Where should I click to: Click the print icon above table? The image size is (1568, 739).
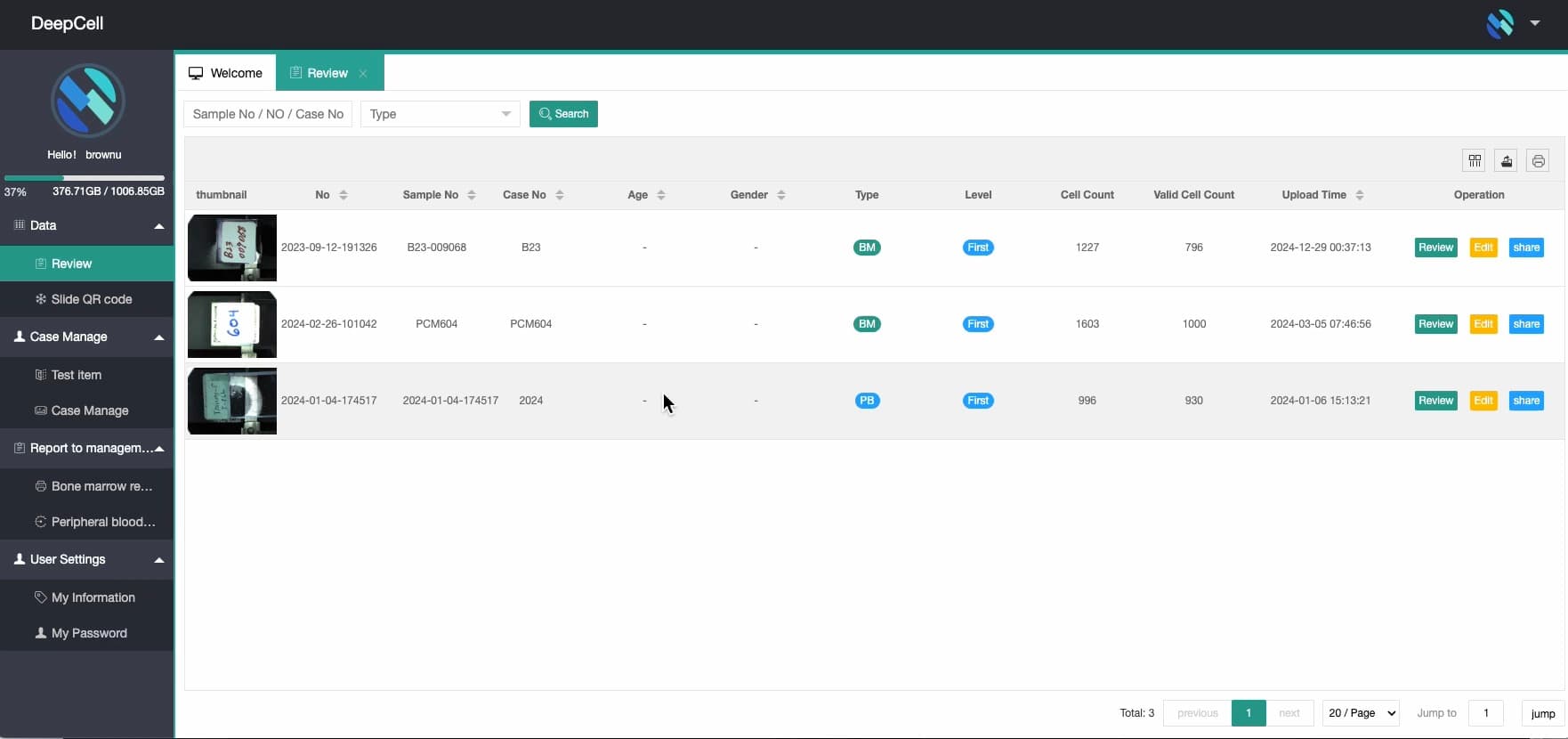[x=1538, y=160]
